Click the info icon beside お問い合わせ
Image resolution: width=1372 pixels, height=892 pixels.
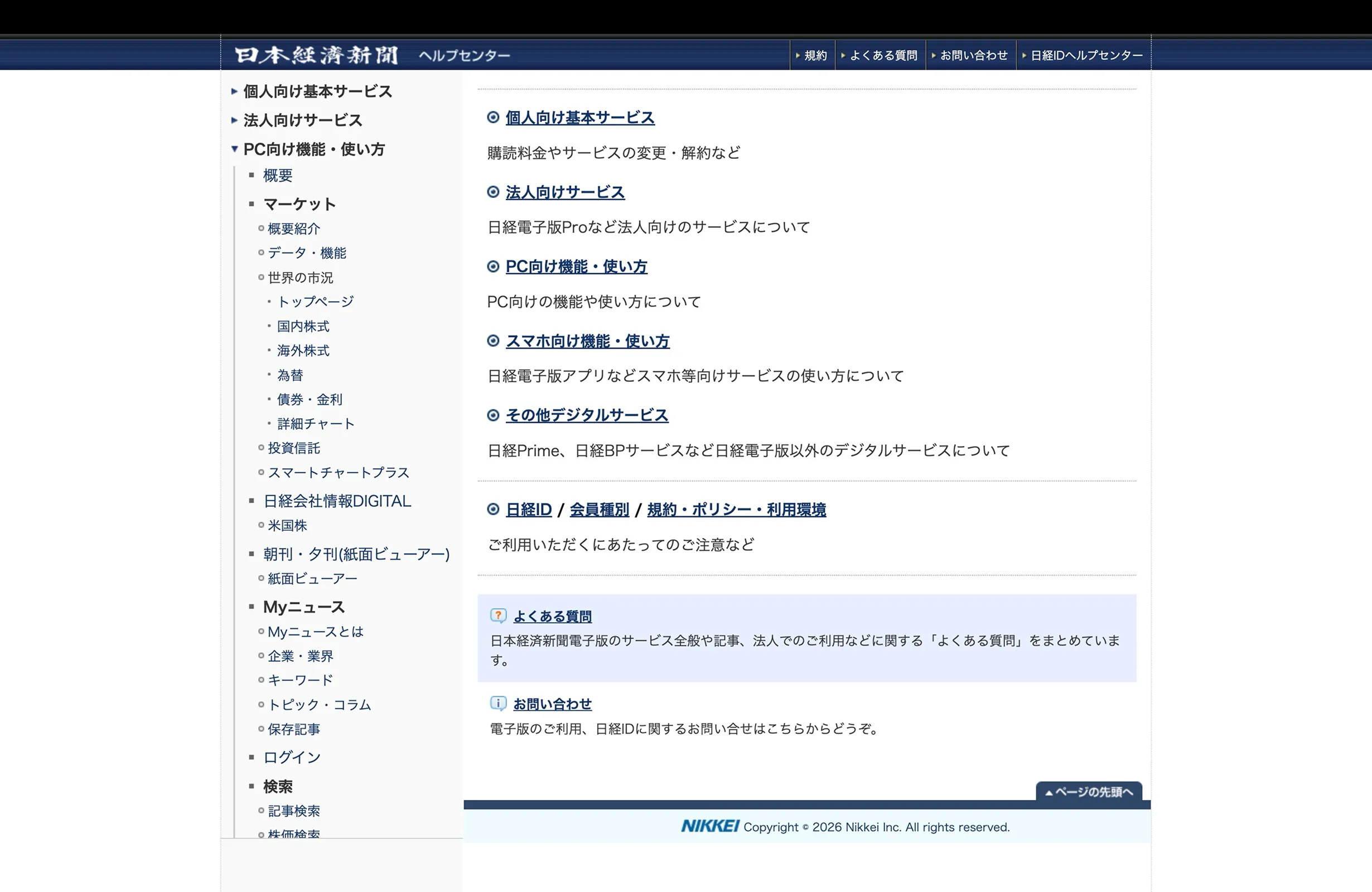[x=498, y=703]
